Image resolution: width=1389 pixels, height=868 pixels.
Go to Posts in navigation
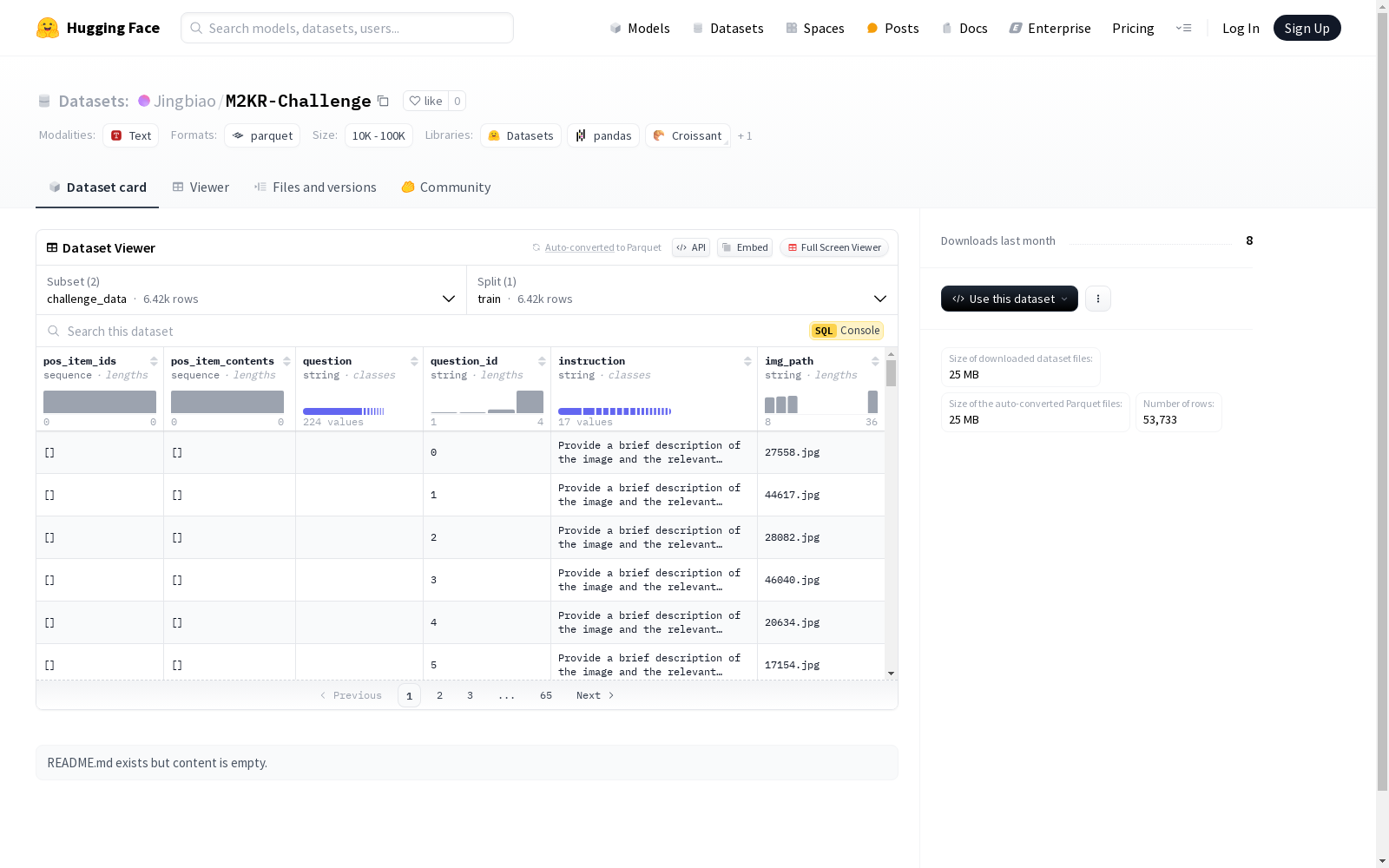892,28
